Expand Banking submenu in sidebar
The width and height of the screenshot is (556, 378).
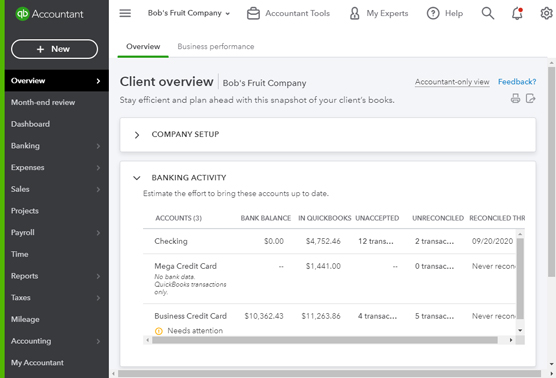[98, 146]
